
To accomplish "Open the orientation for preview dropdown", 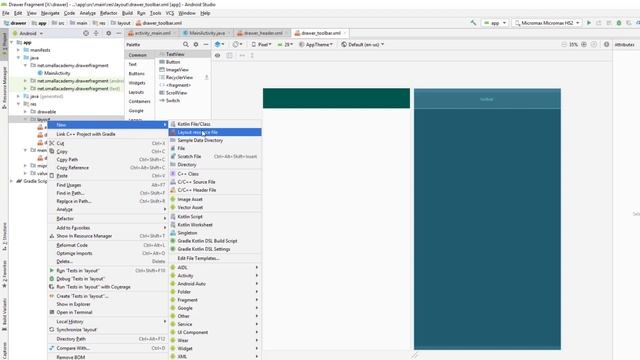I will (237, 44).
